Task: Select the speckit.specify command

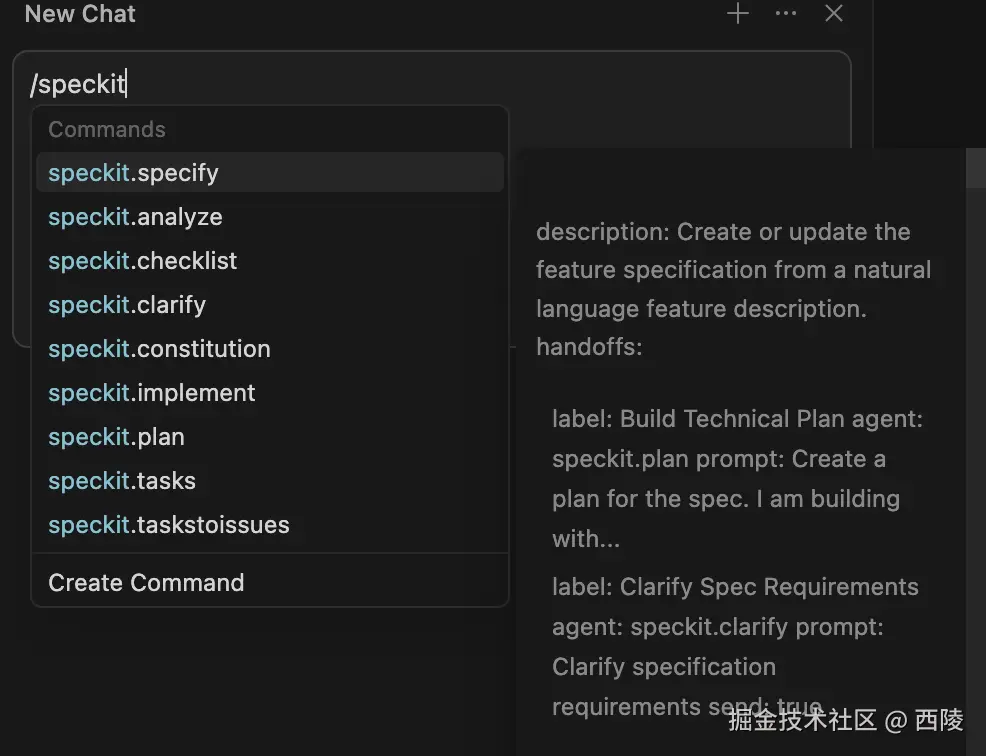Action: tap(134, 173)
